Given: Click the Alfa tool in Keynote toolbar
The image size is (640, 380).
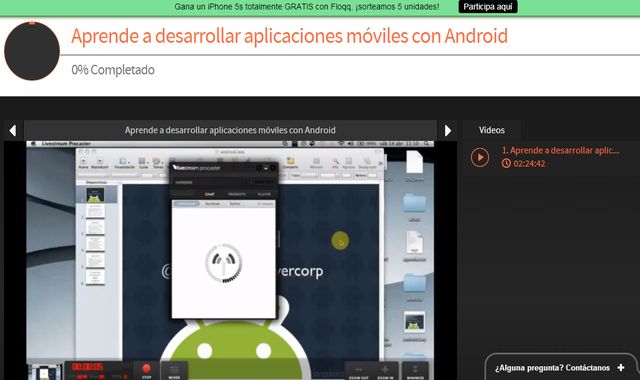Looking at the screenshot, I should click(x=335, y=163).
